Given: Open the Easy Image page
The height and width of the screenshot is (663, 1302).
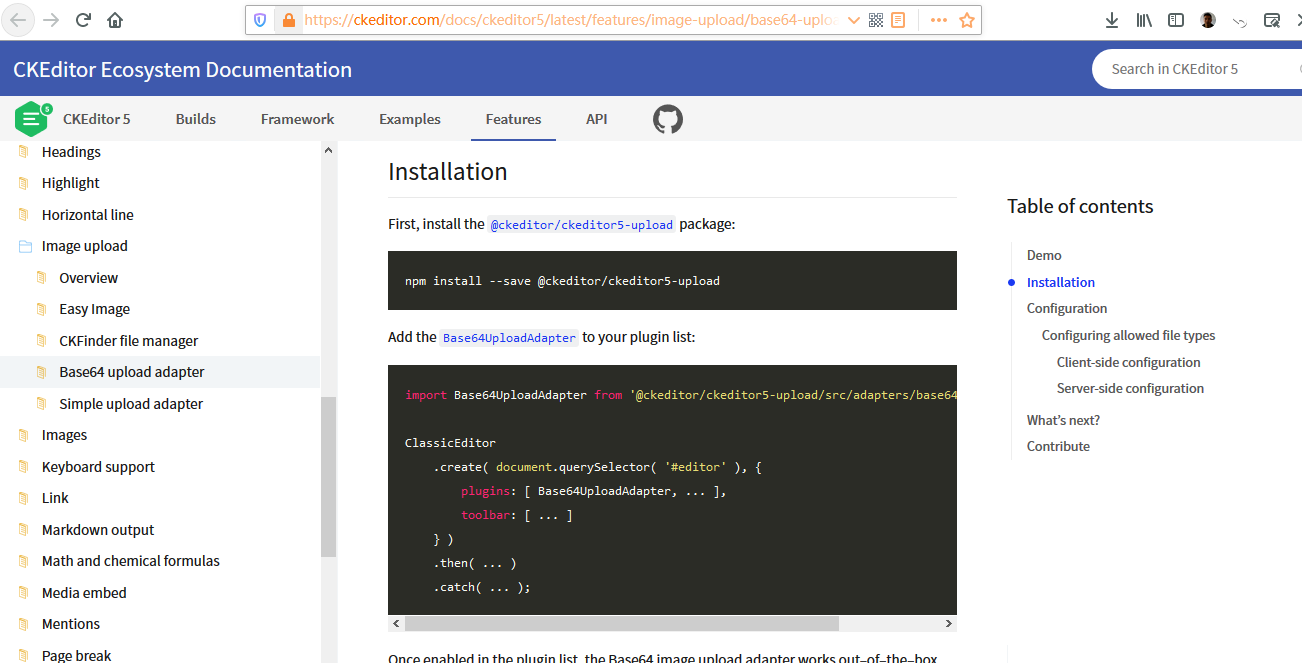Looking at the screenshot, I should tap(95, 309).
